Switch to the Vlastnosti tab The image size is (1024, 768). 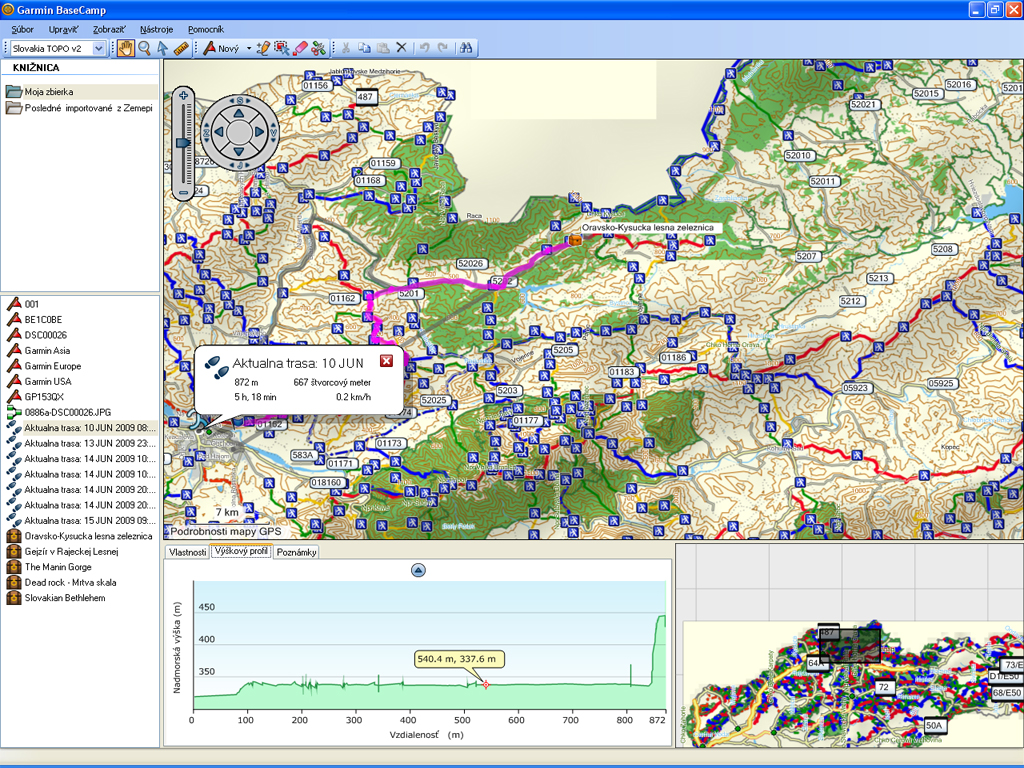[187, 552]
